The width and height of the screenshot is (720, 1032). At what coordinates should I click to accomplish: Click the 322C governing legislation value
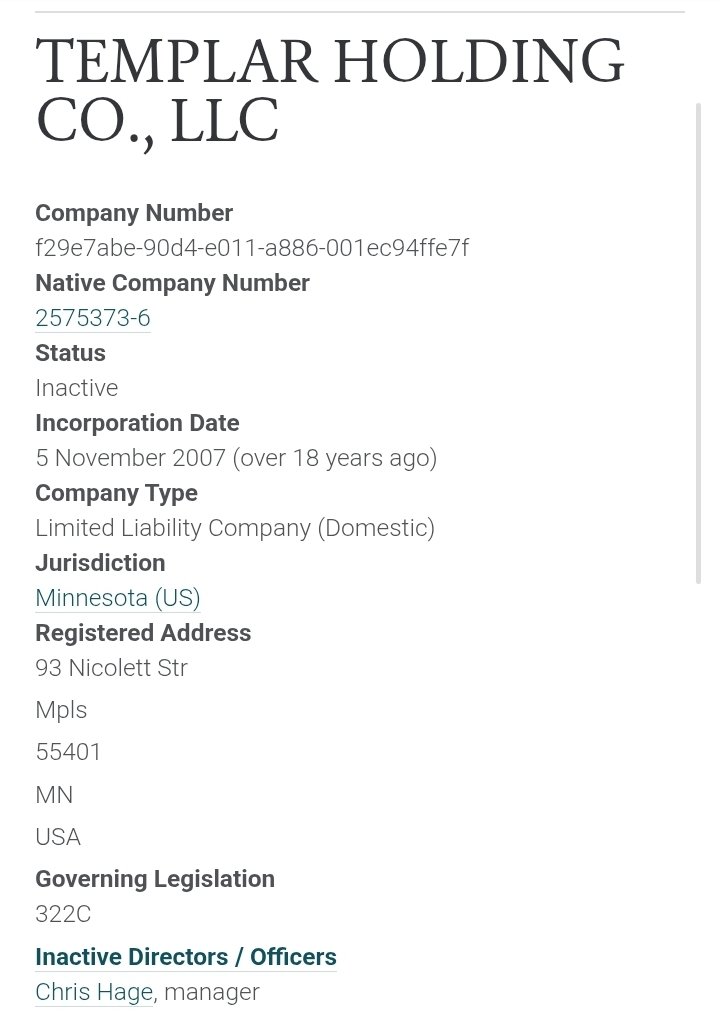click(63, 914)
